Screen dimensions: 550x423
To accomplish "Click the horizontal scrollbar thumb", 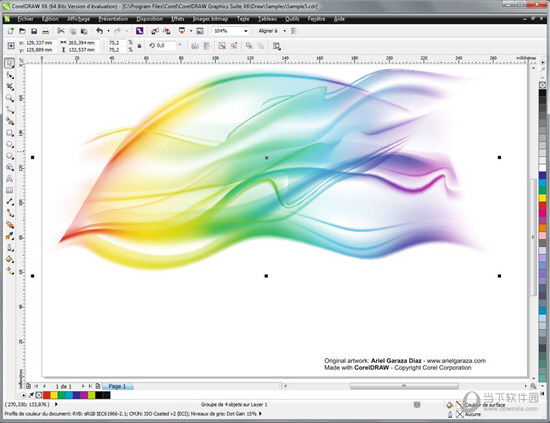I will pos(404,386).
